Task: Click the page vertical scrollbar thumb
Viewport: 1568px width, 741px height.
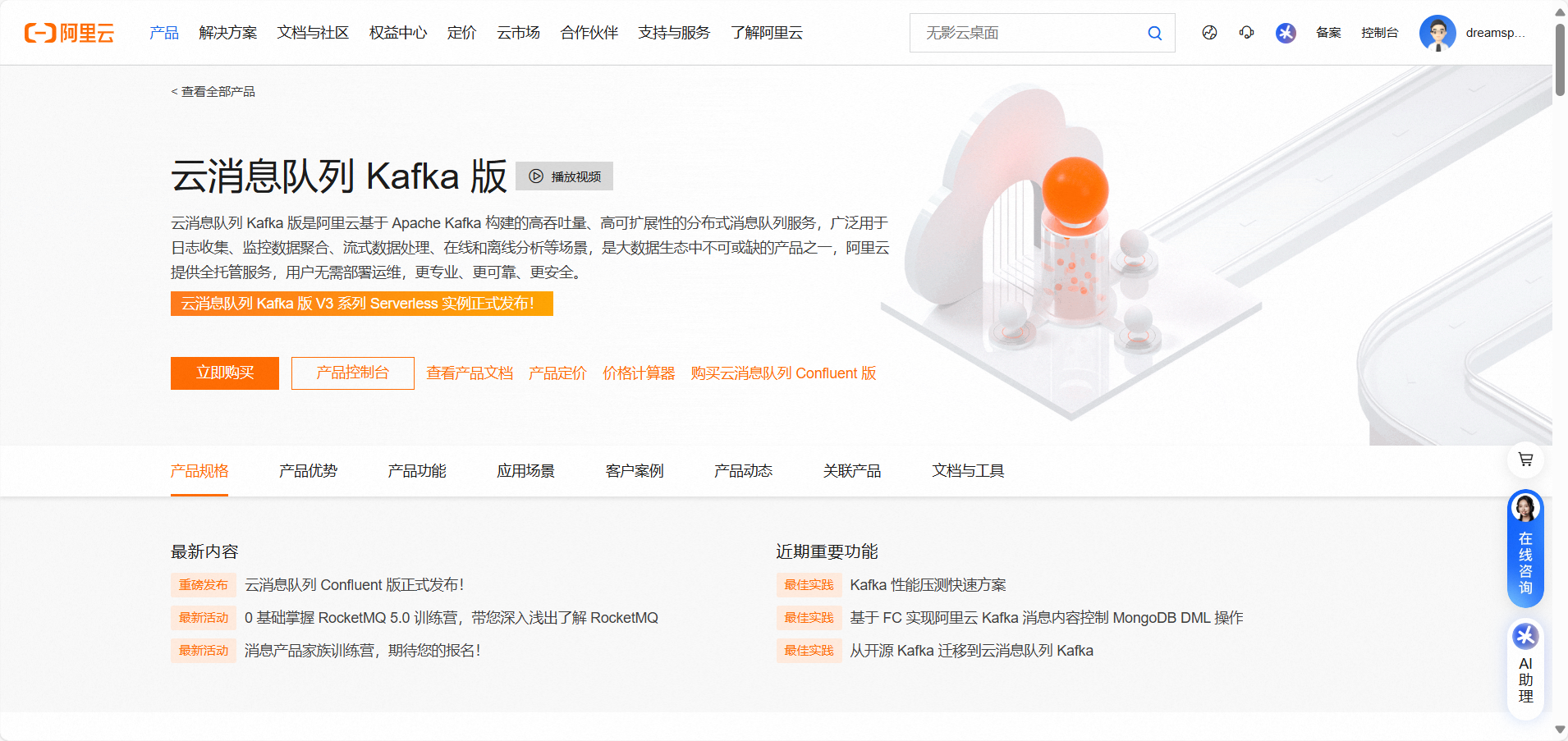Action: [1560, 59]
